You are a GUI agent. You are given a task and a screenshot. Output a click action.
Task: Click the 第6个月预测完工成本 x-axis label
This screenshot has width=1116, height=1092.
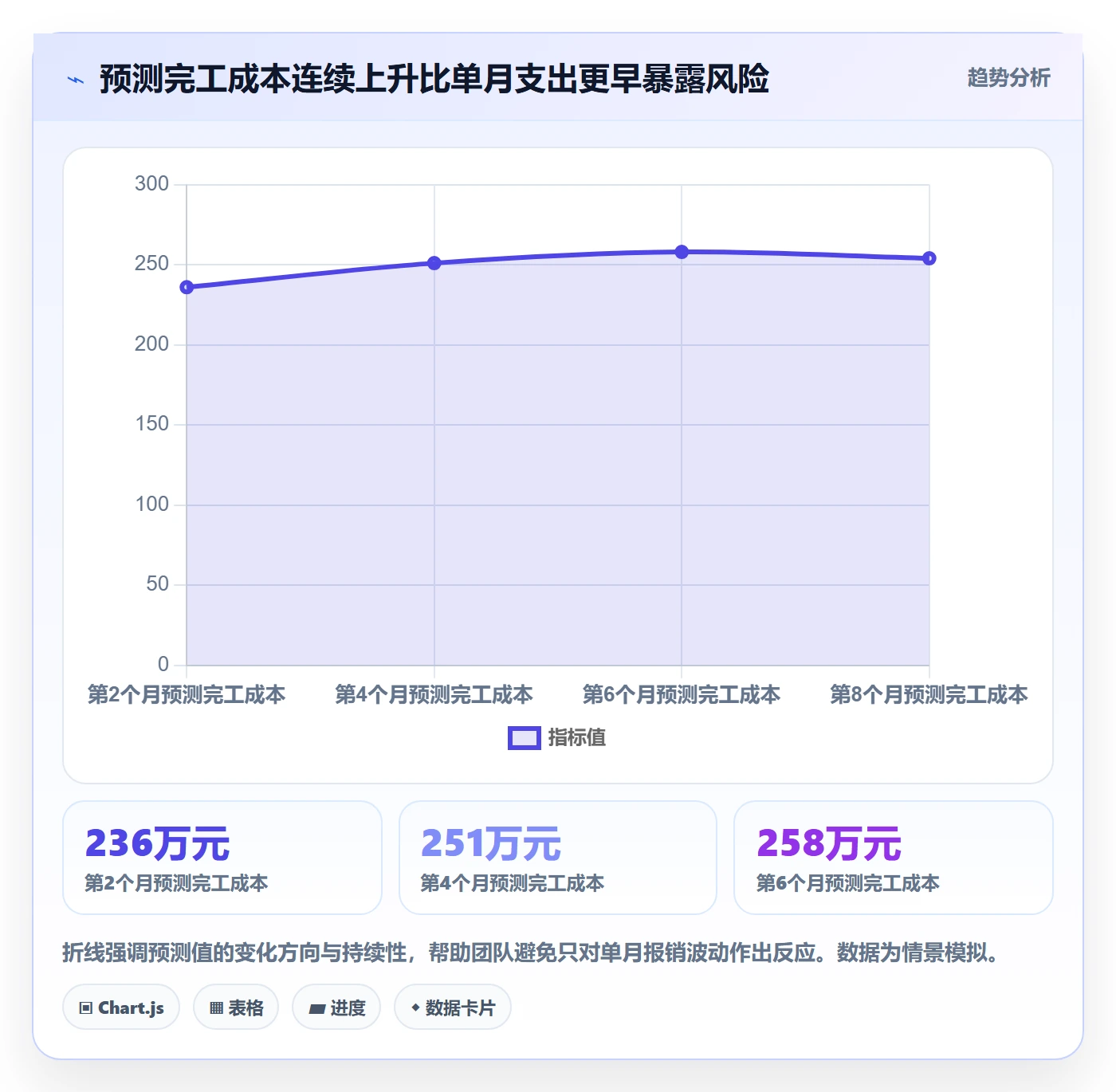(682, 694)
